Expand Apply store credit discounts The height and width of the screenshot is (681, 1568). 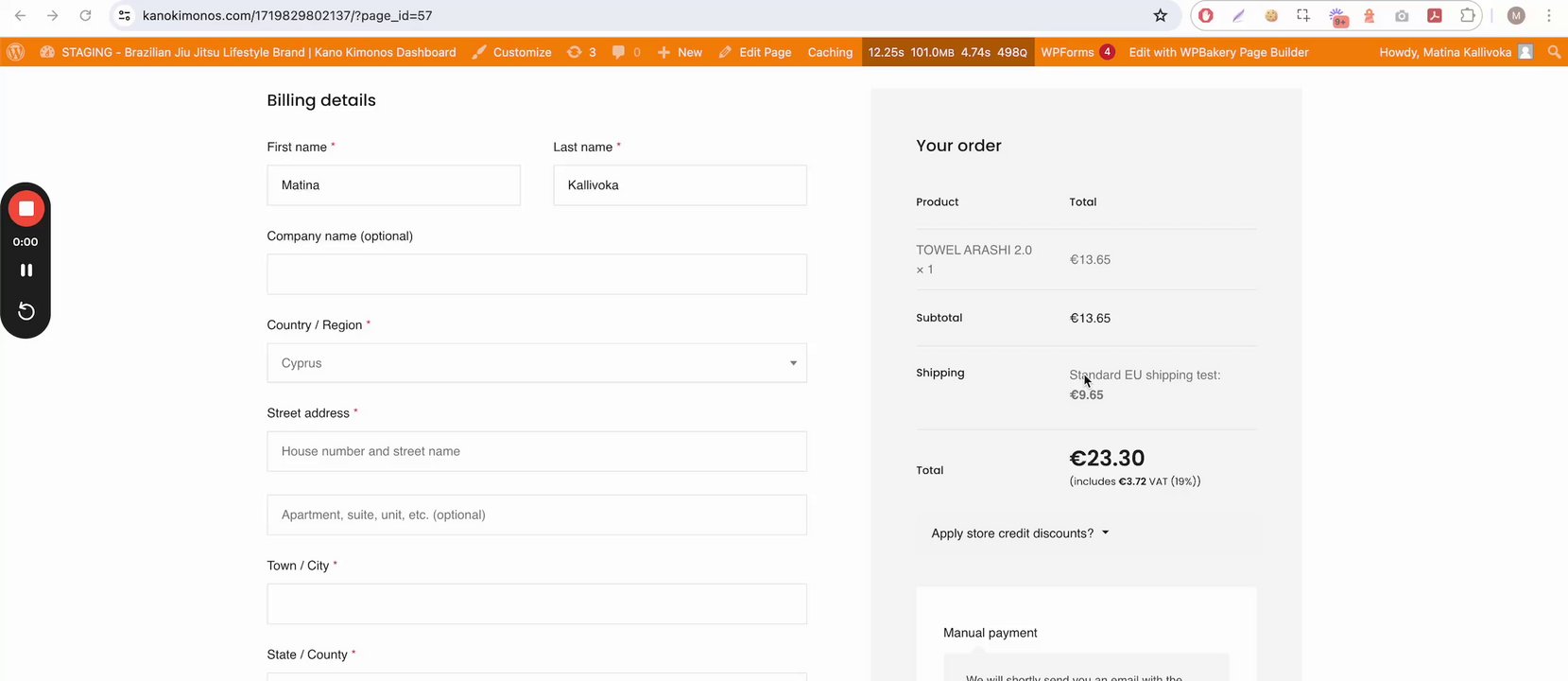coord(1020,533)
